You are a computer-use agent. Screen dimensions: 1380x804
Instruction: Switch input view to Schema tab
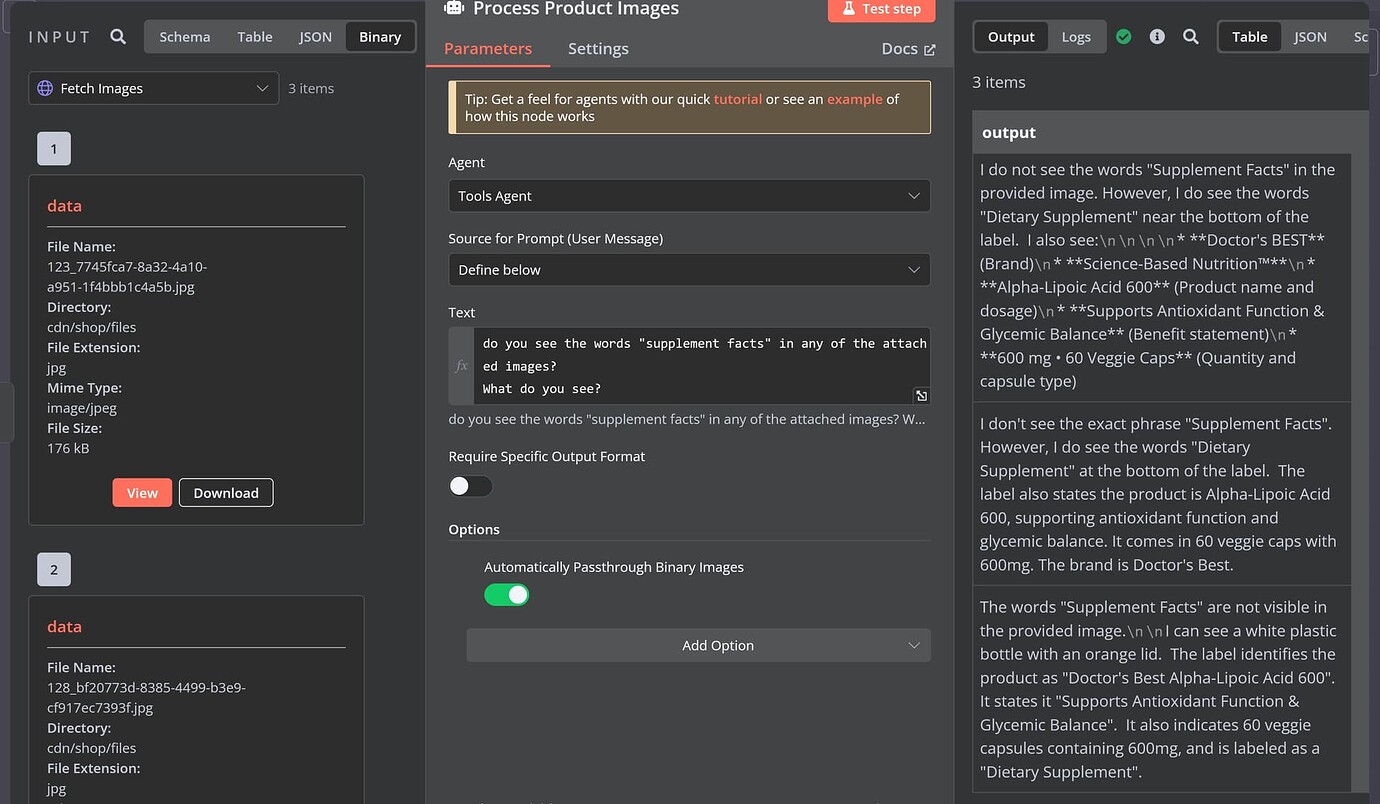click(185, 37)
